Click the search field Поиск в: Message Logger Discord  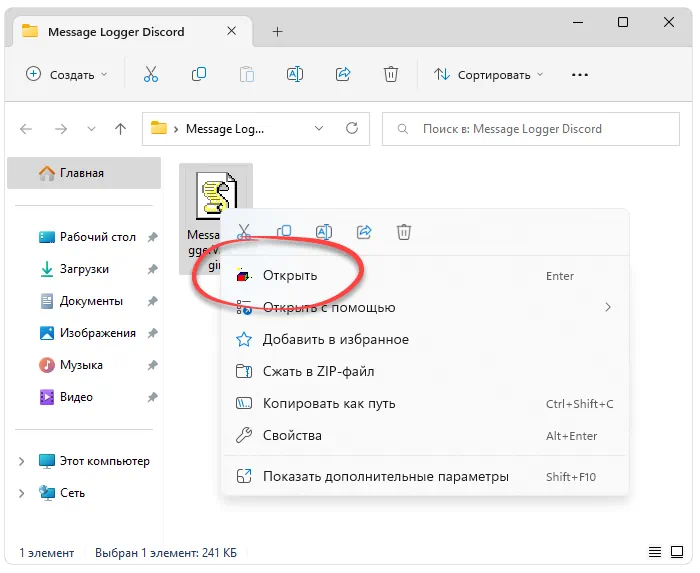[x=531, y=129]
